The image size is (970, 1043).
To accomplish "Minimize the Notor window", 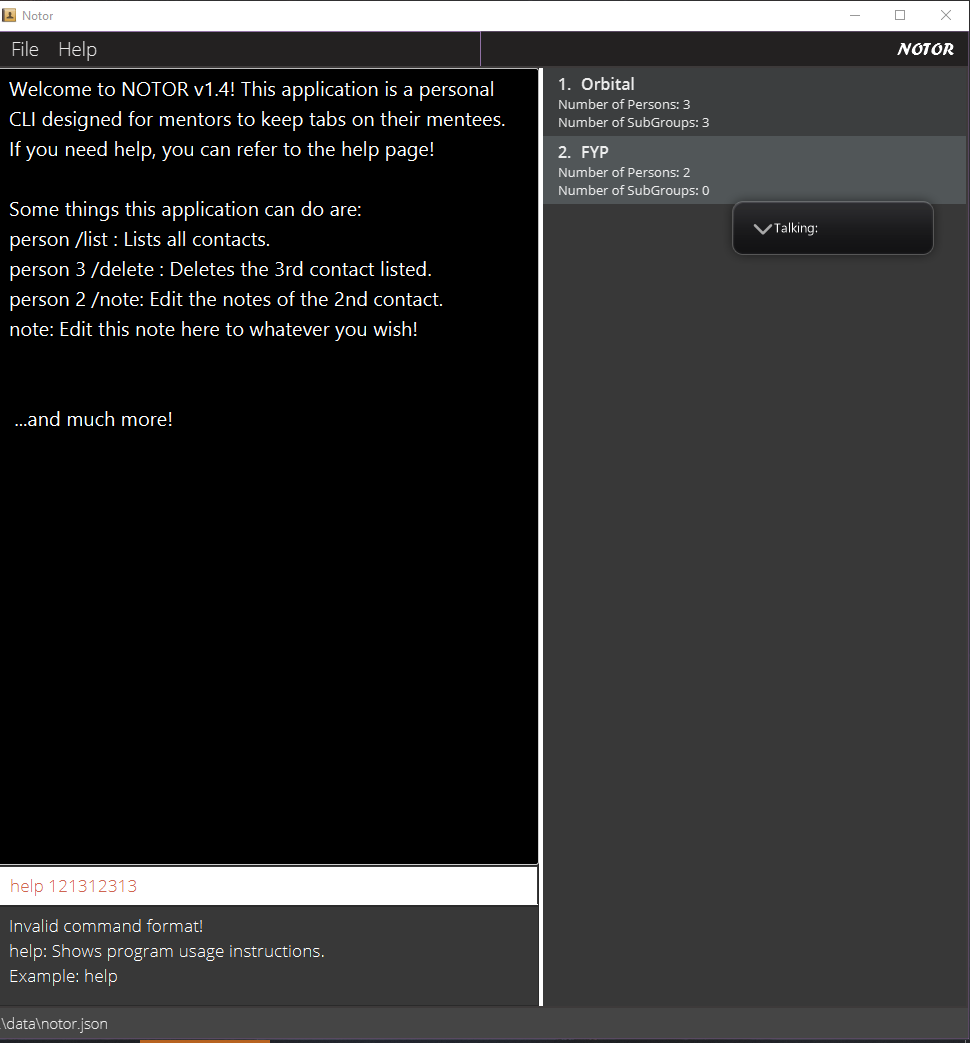I will pos(855,15).
